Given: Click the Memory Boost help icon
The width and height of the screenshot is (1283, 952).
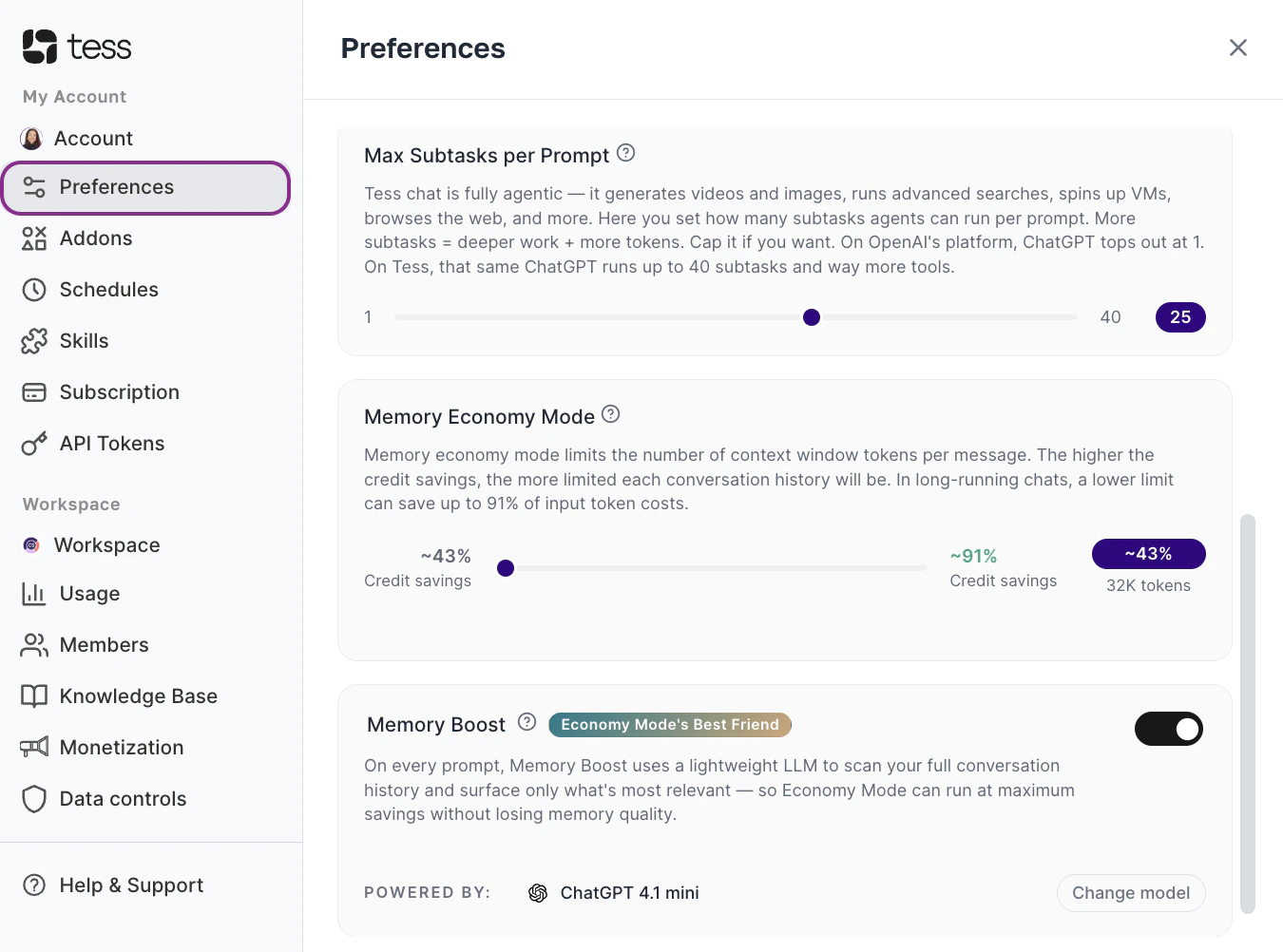Looking at the screenshot, I should (527, 722).
